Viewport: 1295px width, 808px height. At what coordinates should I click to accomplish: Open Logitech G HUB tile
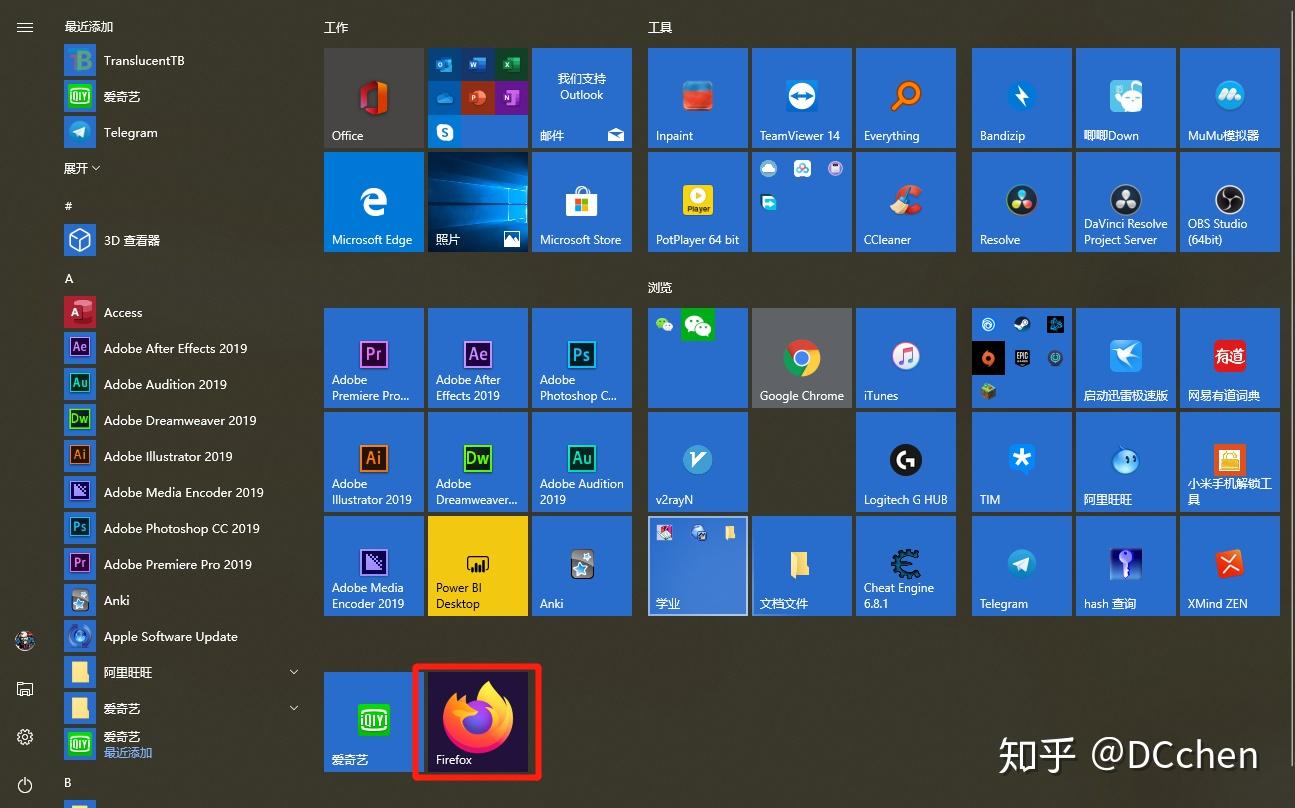pos(906,462)
